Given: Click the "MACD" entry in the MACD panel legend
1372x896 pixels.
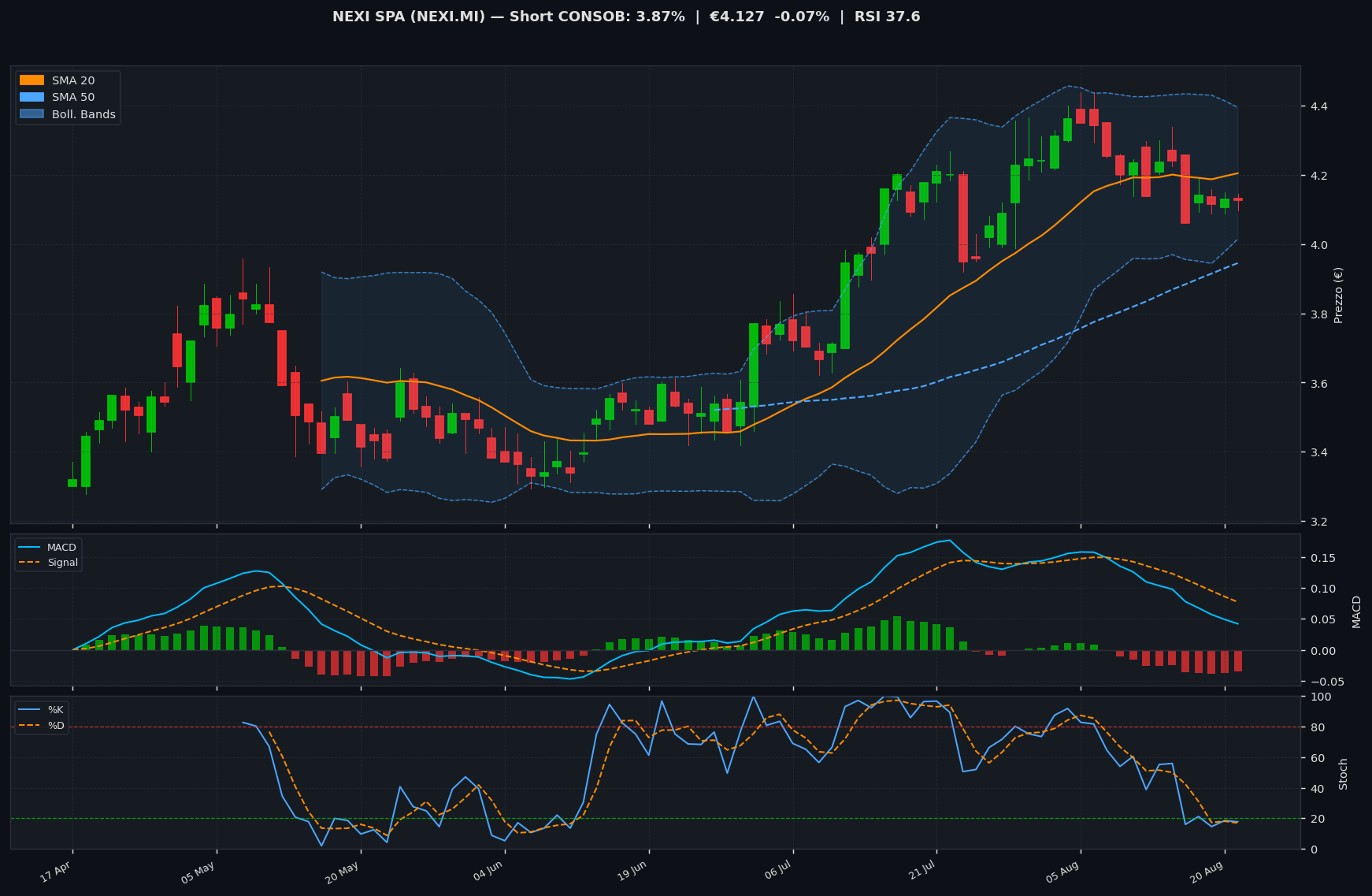Looking at the screenshot, I should [61, 548].
